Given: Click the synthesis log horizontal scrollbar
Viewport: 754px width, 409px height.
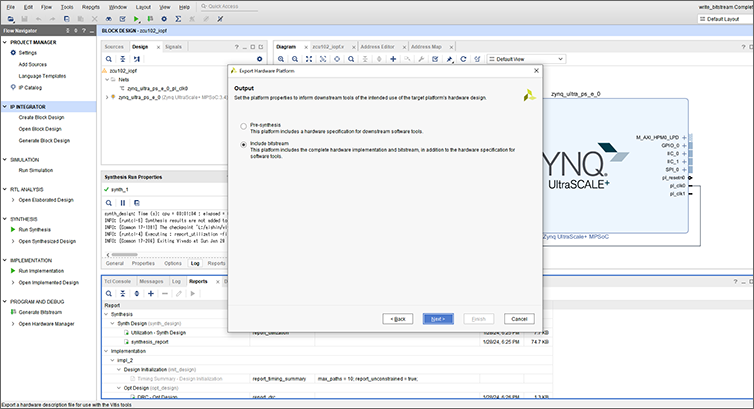Looking at the screenshot, I should 125,255.
